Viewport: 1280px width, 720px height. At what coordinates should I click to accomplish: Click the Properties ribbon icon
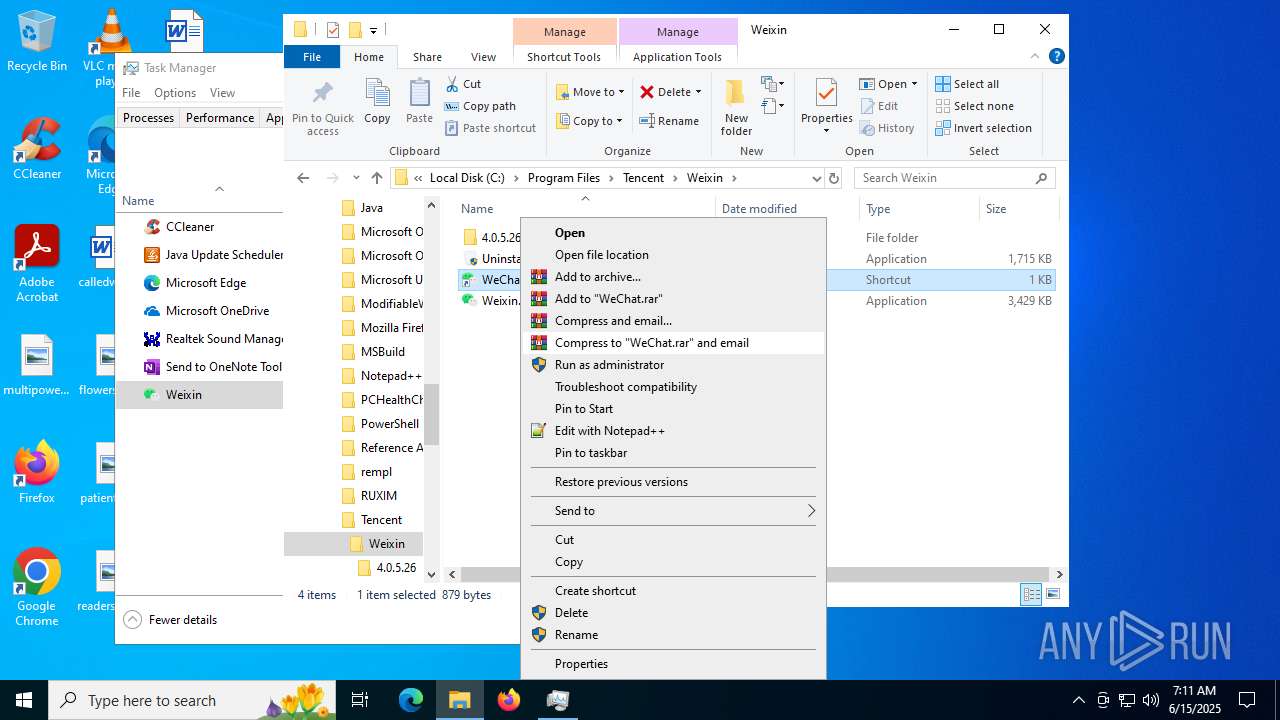[x=826, y=93]
